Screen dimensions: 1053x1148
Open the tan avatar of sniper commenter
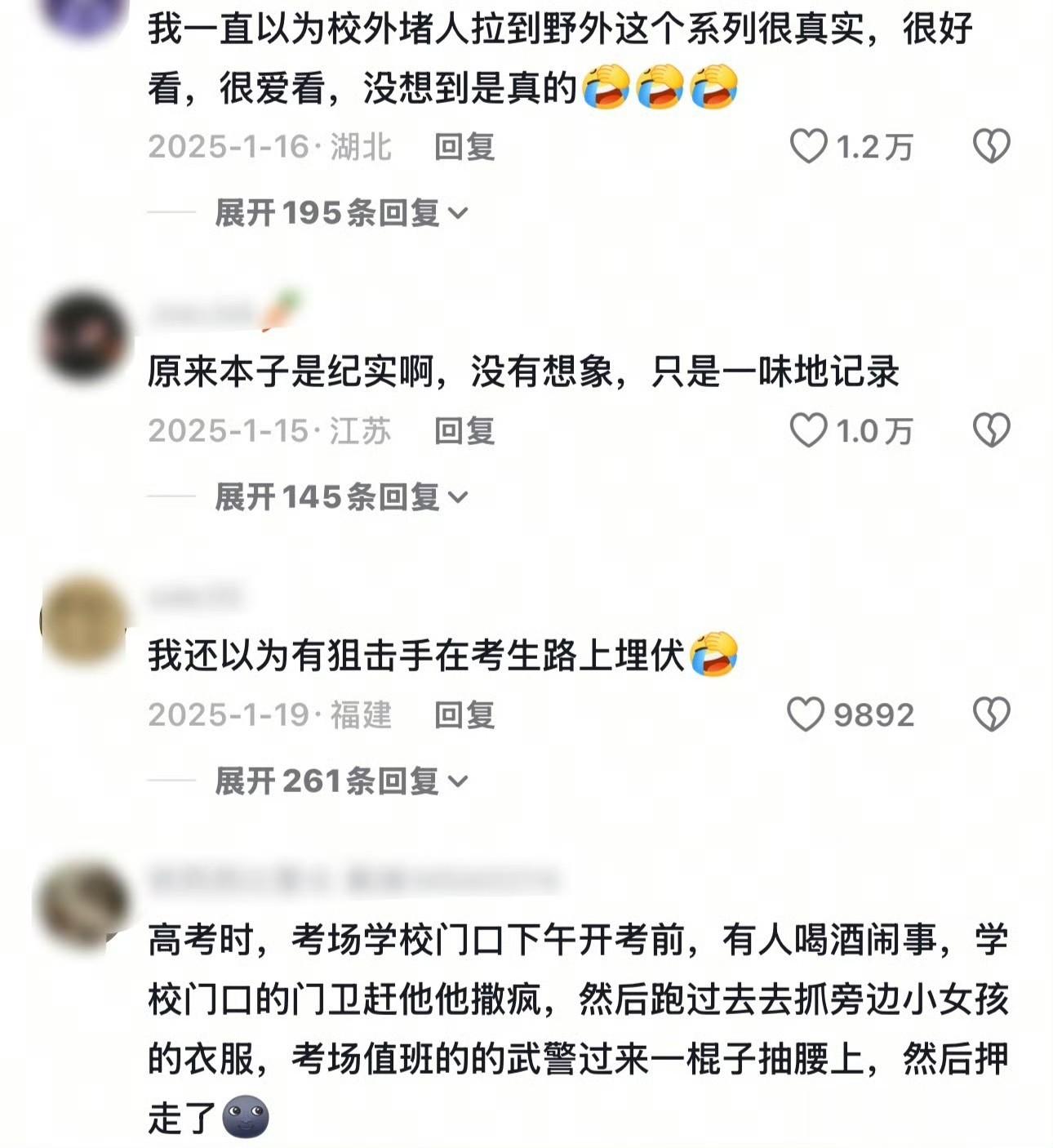pyautogui.click(x=84, y=621)
